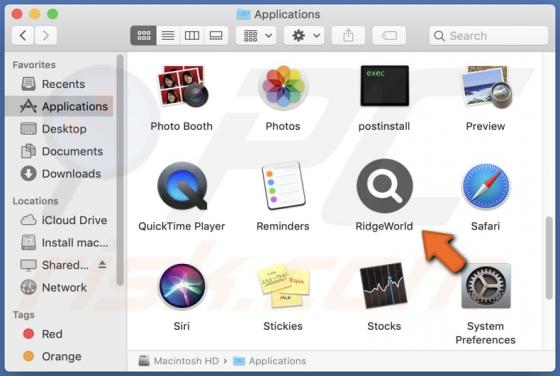Click the Stickies name label
The height and width of the screenshot is (376, 560).
283,326
